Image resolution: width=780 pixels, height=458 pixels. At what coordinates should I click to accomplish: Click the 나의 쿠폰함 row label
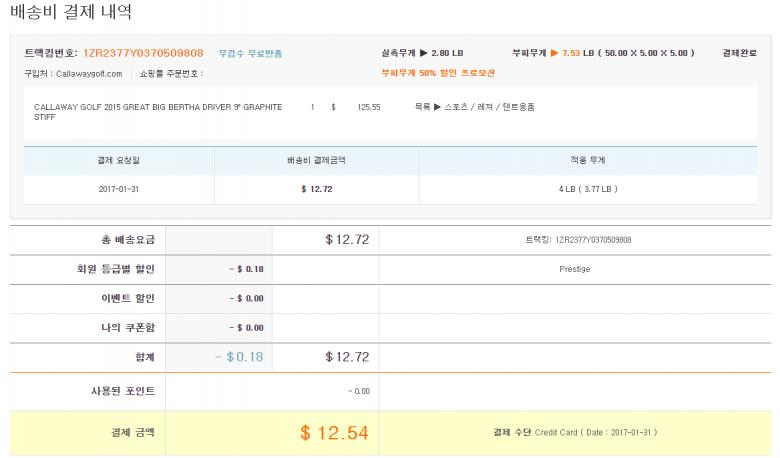(112, 327)
